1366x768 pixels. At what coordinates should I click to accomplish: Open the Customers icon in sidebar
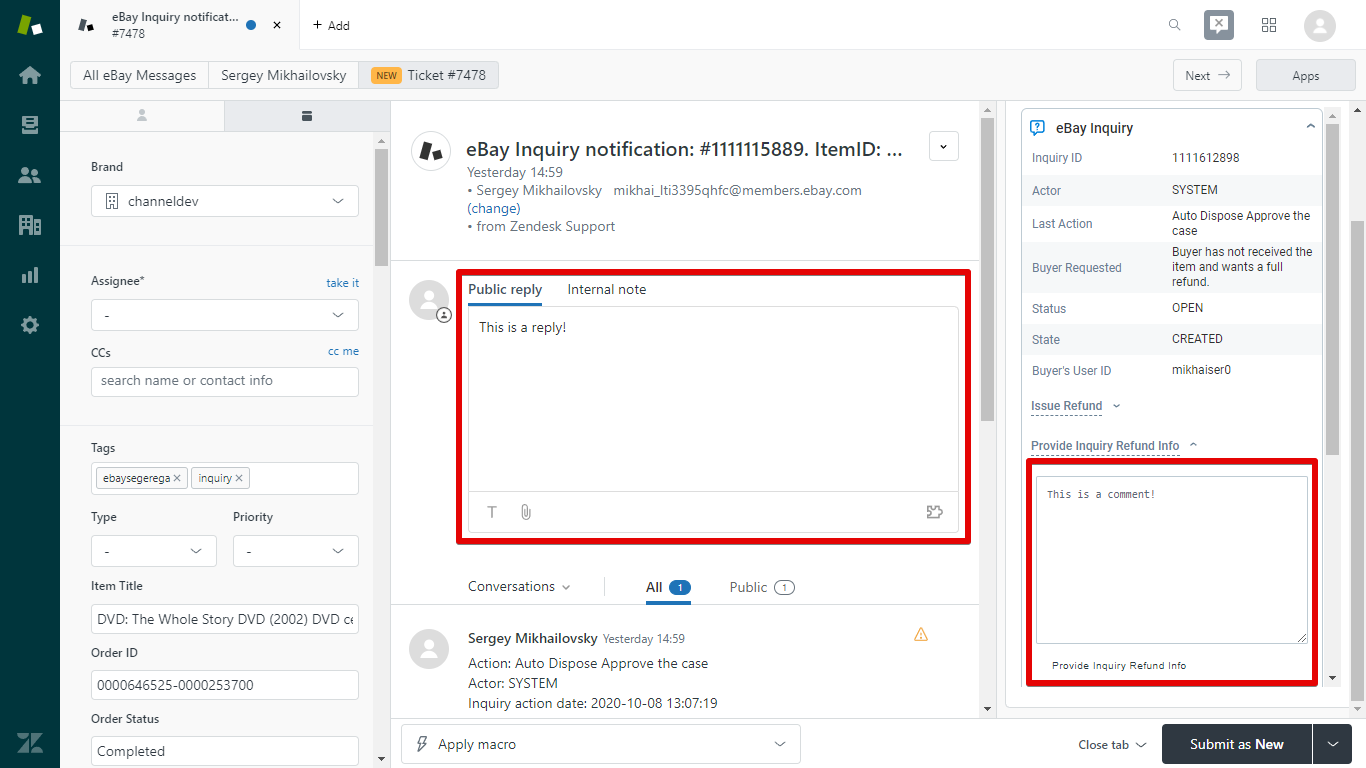30,175
